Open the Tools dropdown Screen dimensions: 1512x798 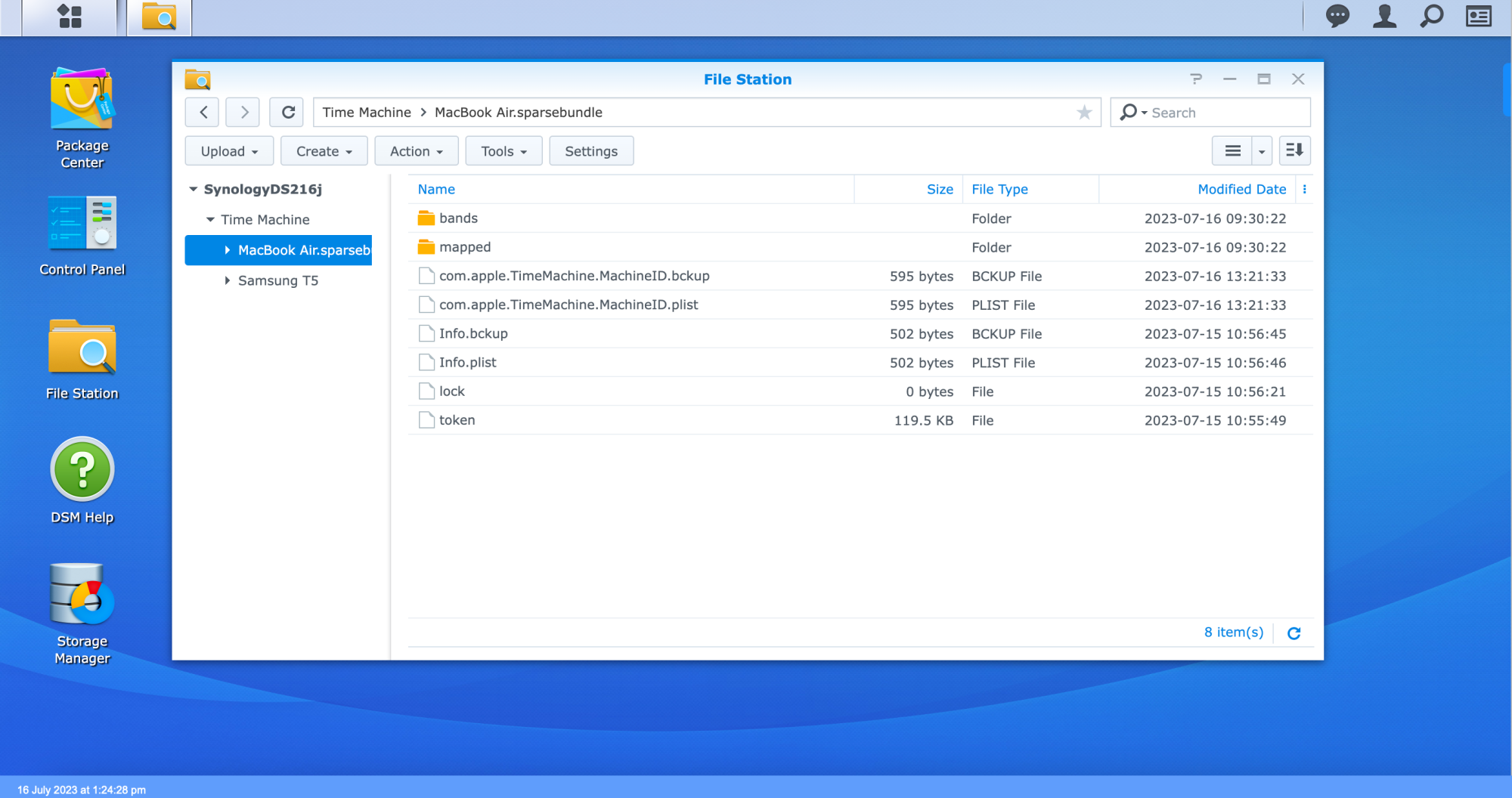coord(504,150)
